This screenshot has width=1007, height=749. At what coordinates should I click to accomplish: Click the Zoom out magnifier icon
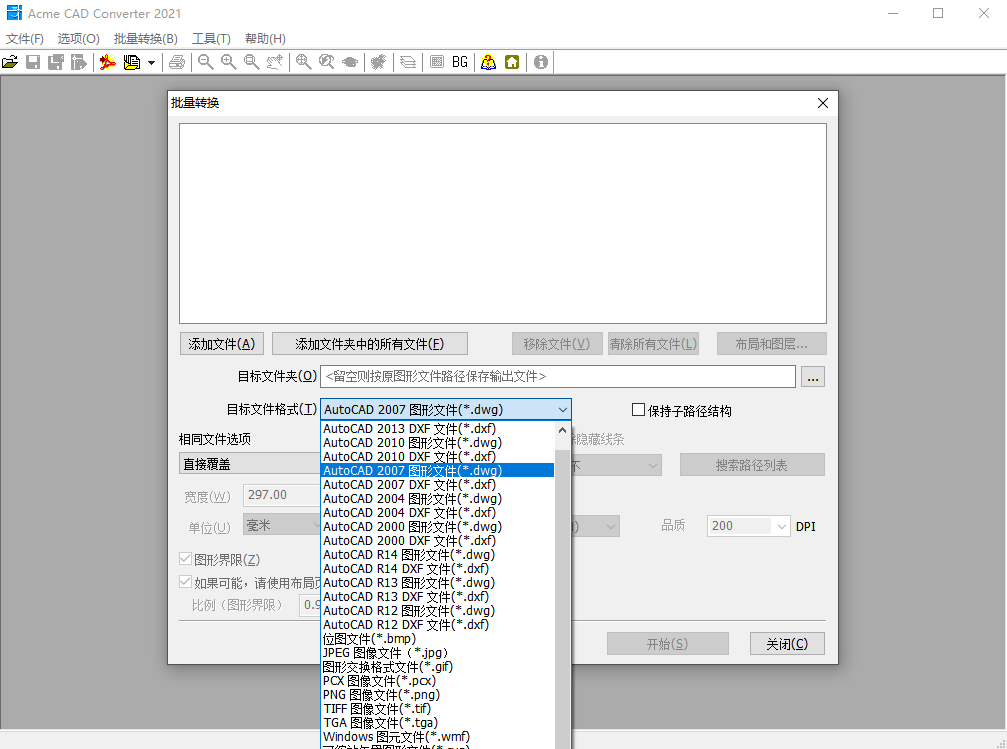[206, 62]
